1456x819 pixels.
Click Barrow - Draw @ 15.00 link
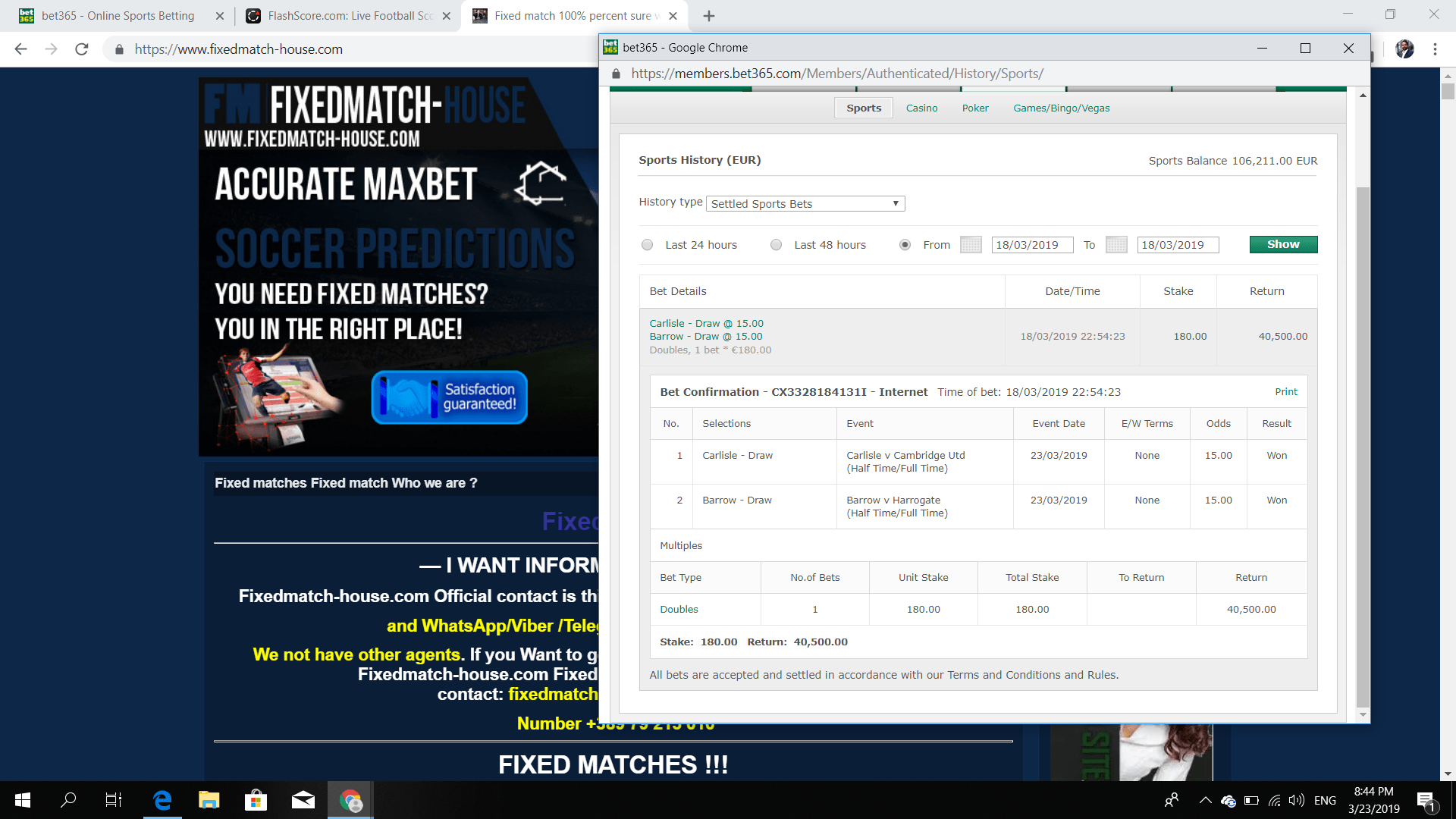(706, 337)
